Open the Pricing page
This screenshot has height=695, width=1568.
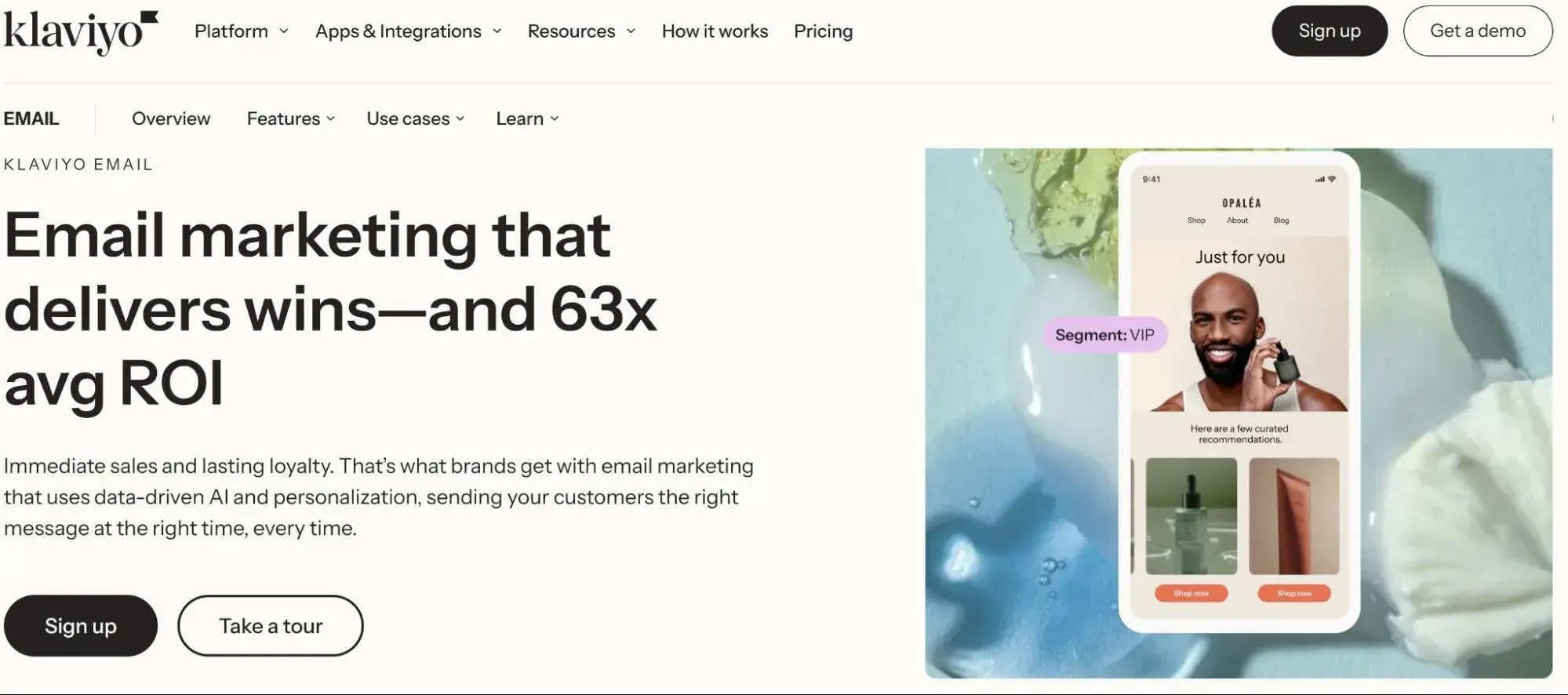tap(823, 31)
